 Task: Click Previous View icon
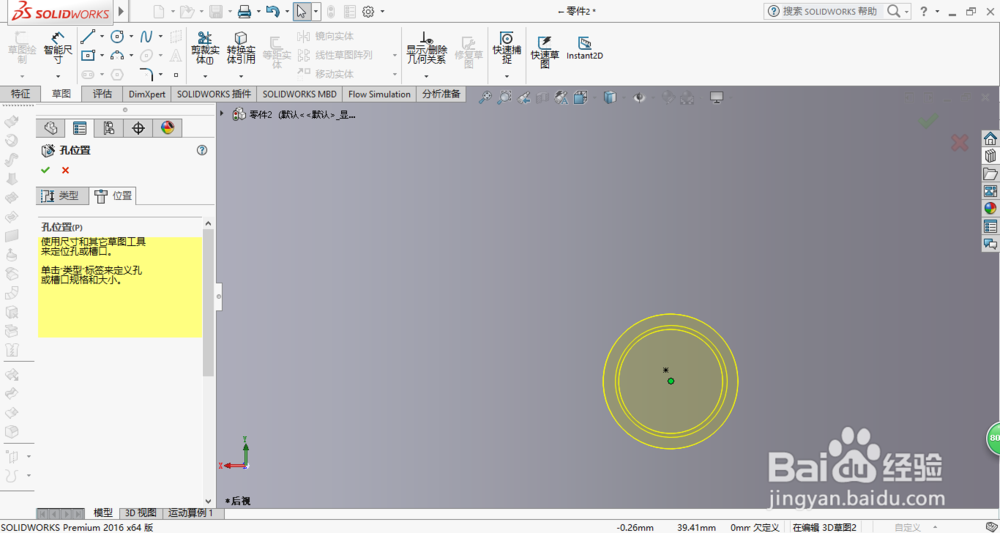524,98
